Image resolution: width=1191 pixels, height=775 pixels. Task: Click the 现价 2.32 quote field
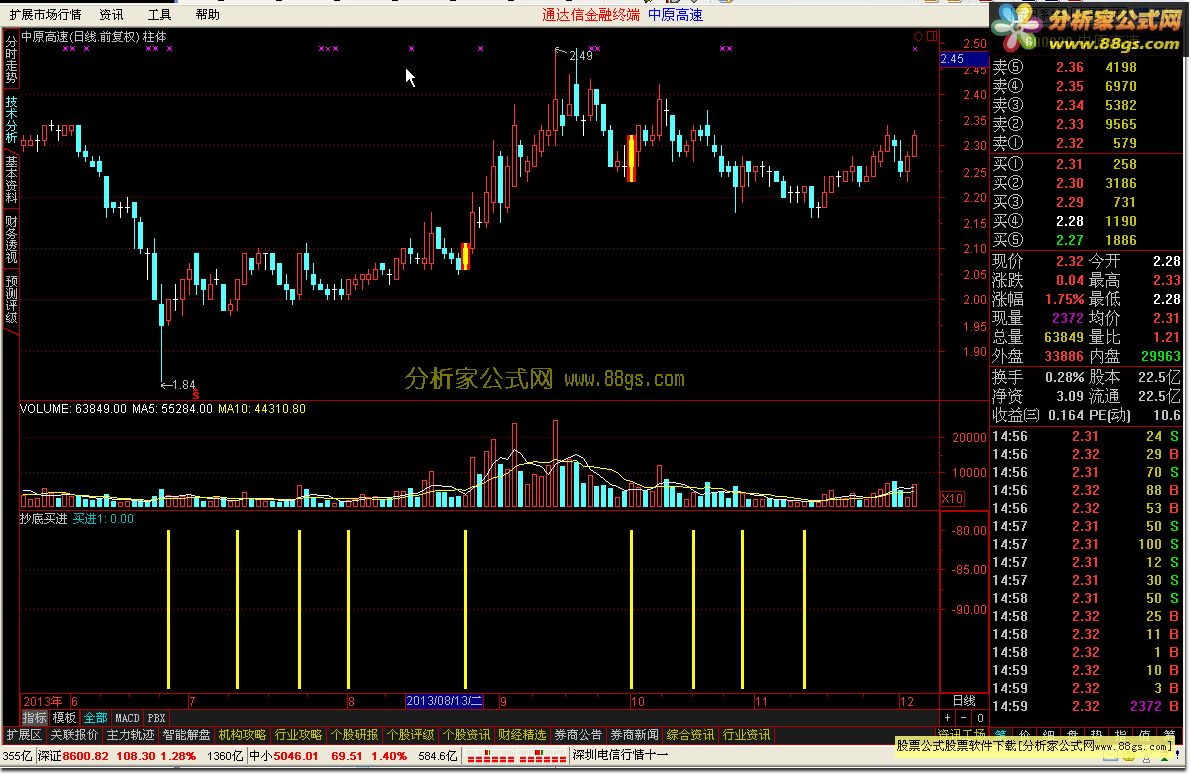1038,261
